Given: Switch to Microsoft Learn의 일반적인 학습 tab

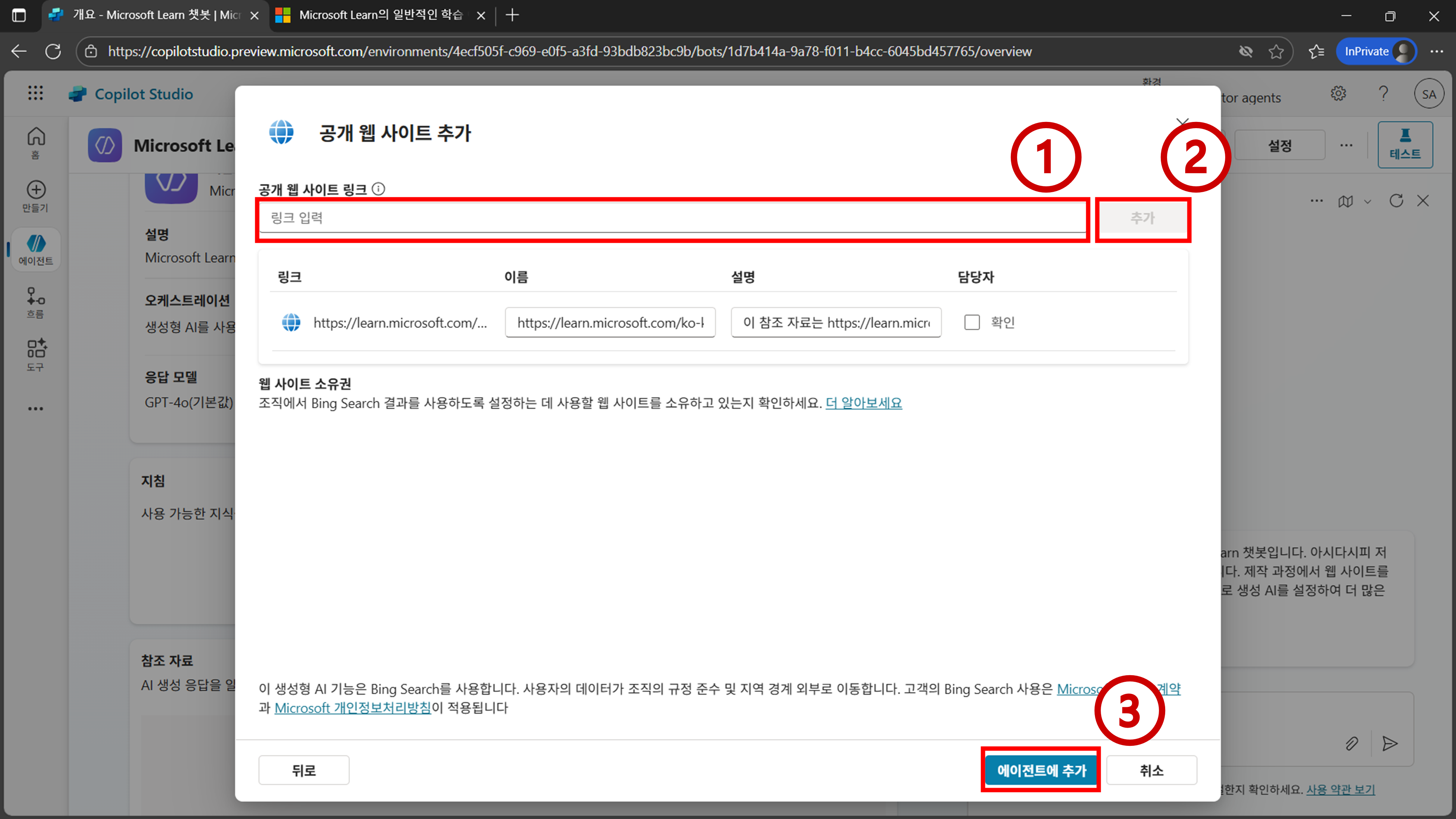Looking at the screenshot, I should 380,15.
